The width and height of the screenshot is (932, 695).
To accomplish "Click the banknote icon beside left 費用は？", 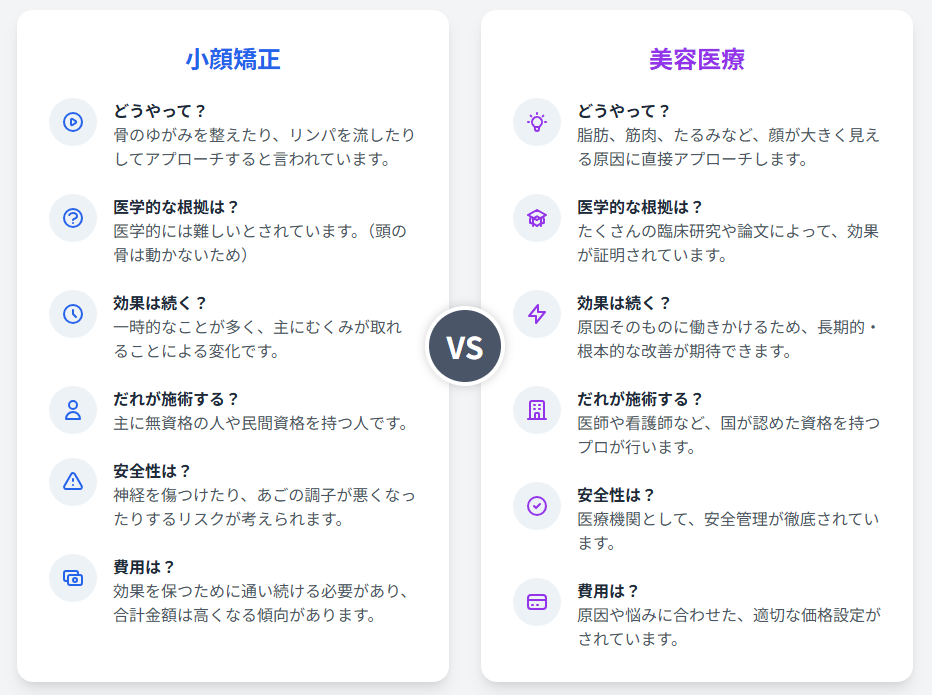I will 73,577.
